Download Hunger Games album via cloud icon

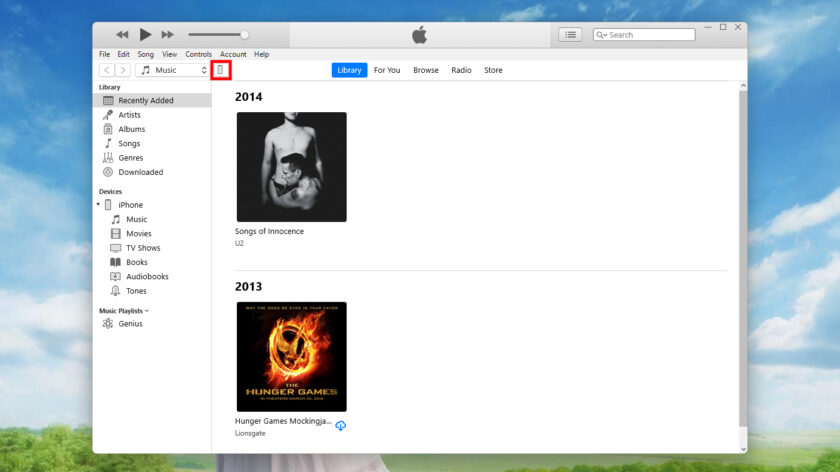click(x=341, y=425)
